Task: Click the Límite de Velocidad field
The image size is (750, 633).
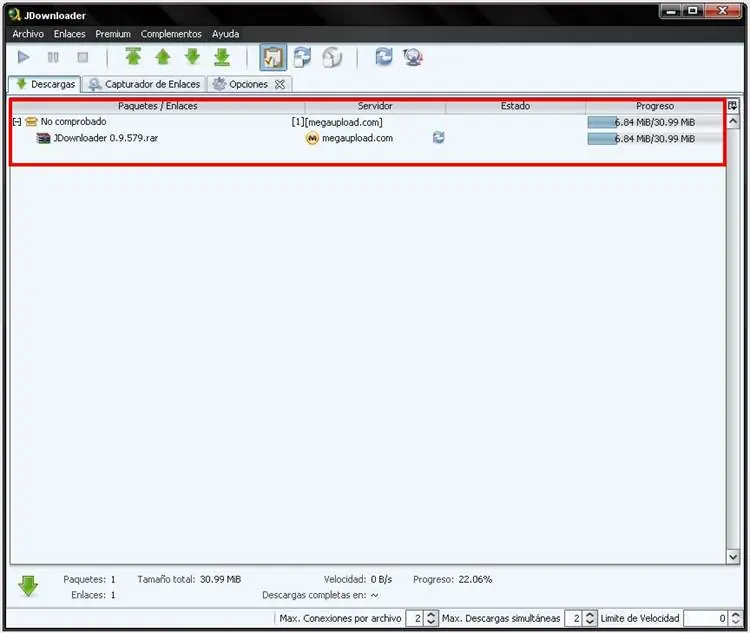Action: tap(706, 619)
